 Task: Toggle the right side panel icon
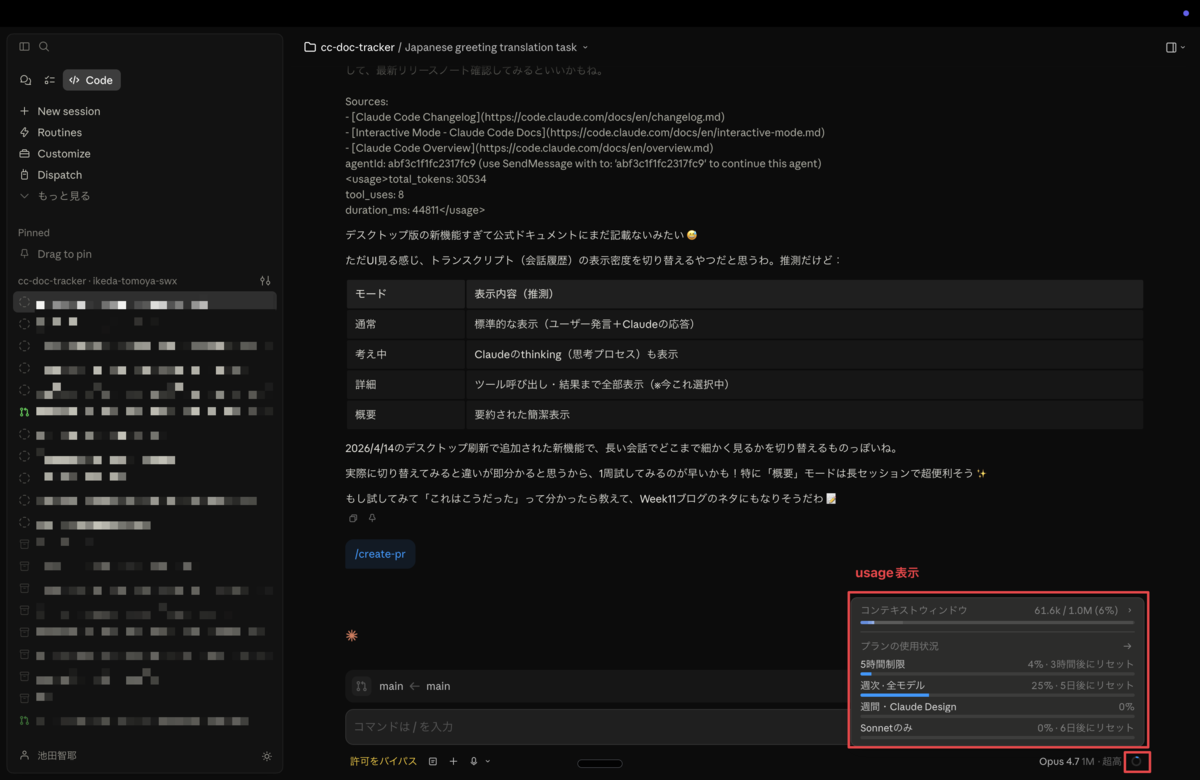coord(1171,47)
